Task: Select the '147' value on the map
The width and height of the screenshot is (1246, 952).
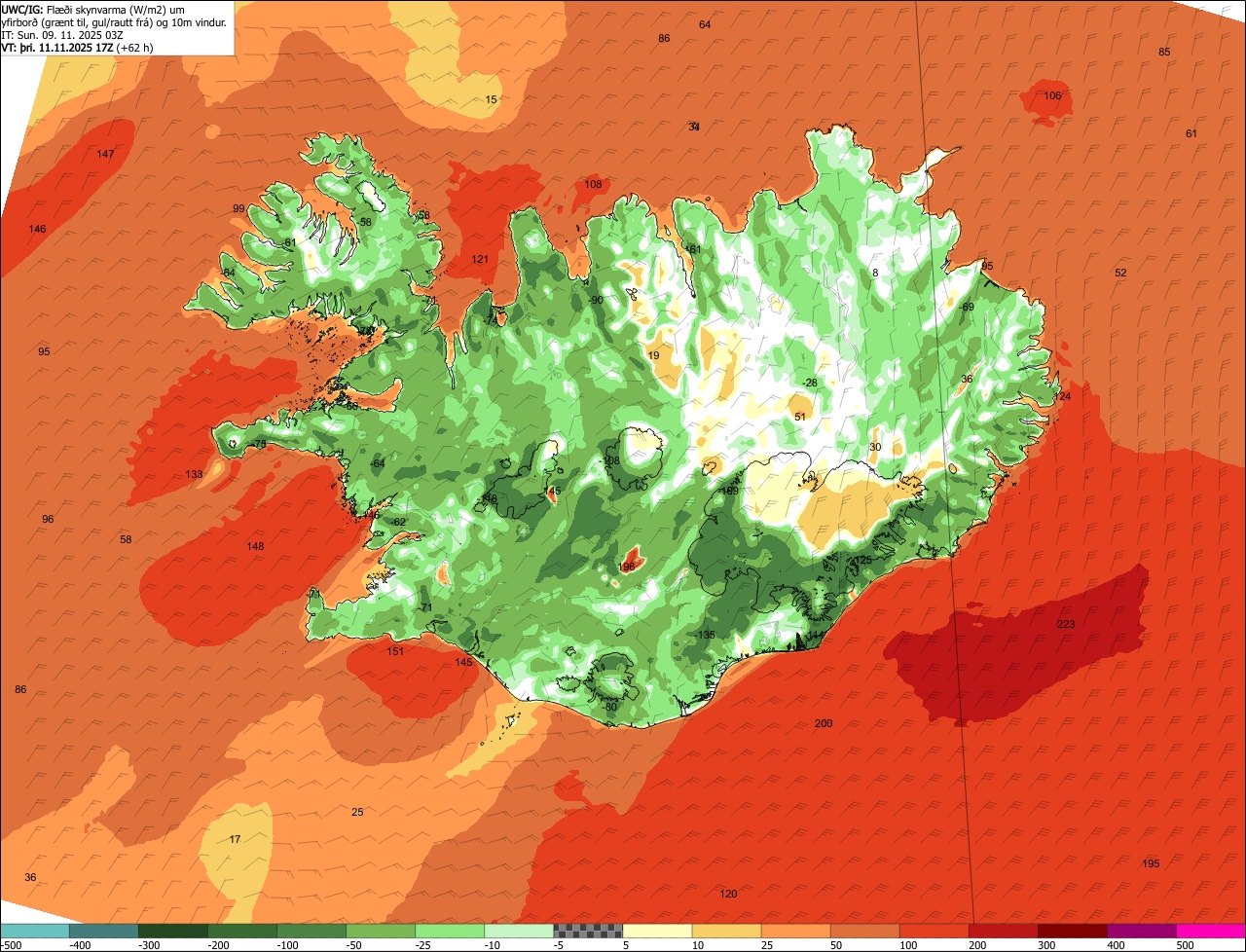Action: pyautogui.click(x=105, y=154)
